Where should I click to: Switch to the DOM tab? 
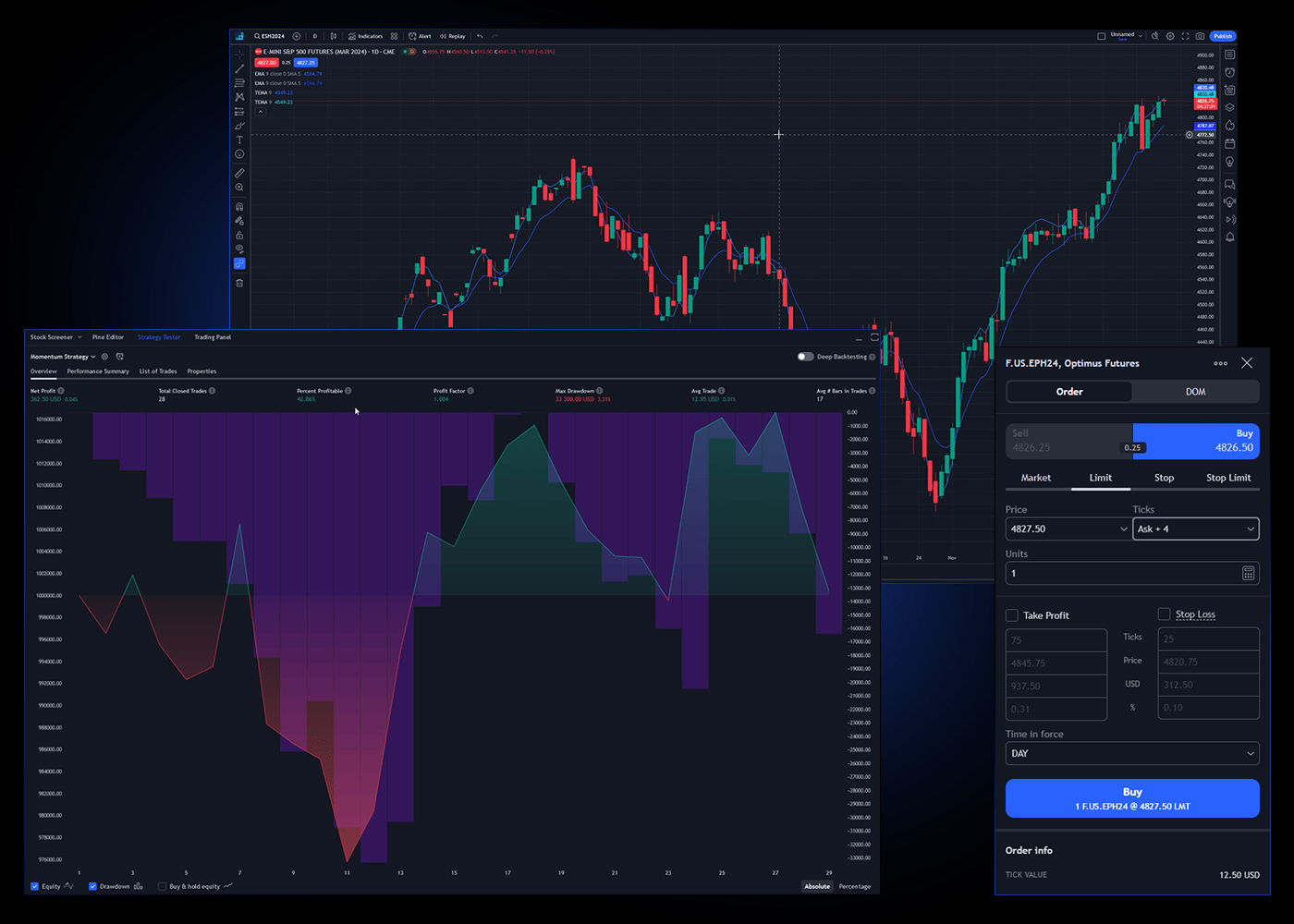(1195, 392)
